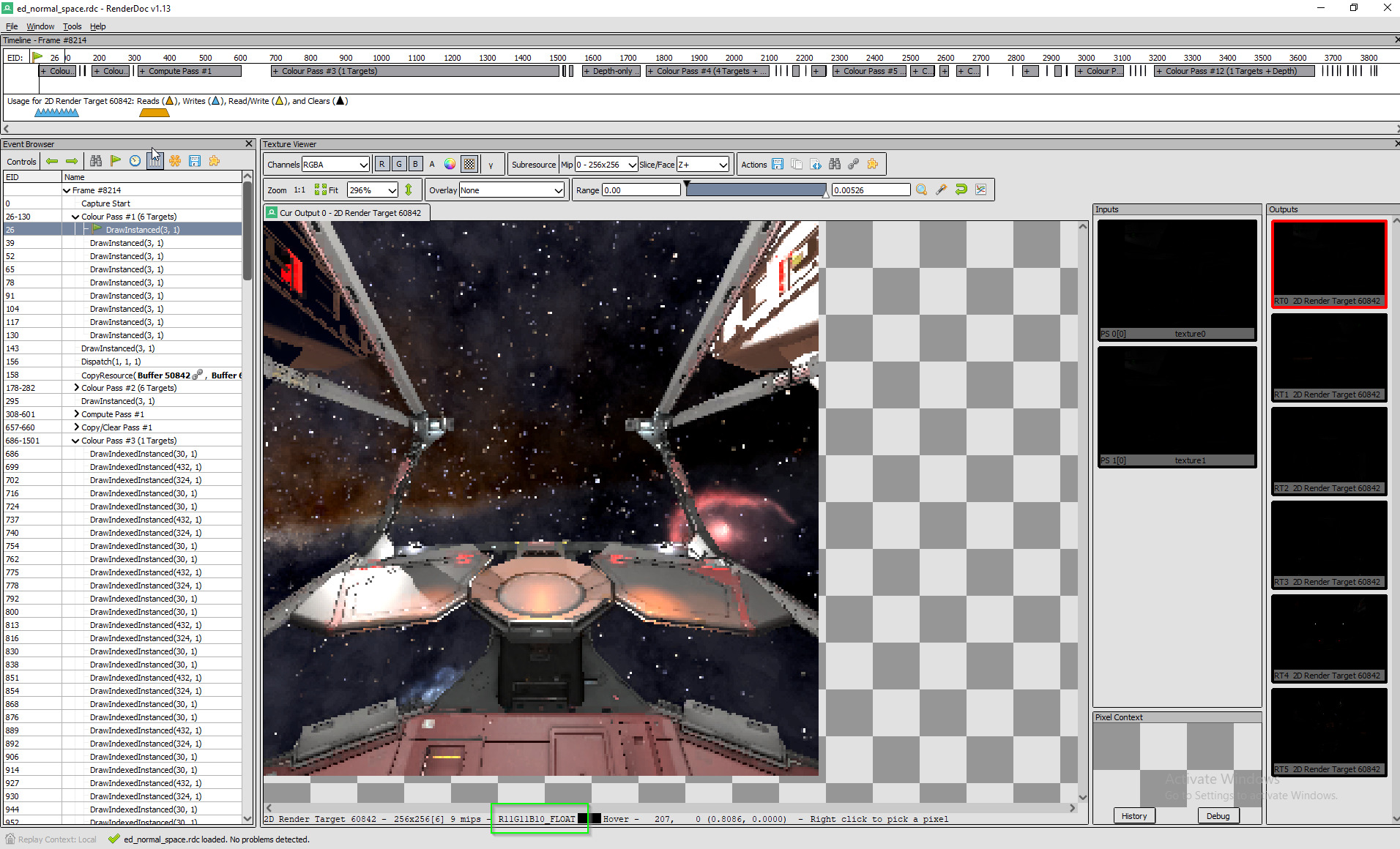Viewport: 1400px width, 849px height.
Task: Reset range with green return arrow icon
Action: (961, 190)
